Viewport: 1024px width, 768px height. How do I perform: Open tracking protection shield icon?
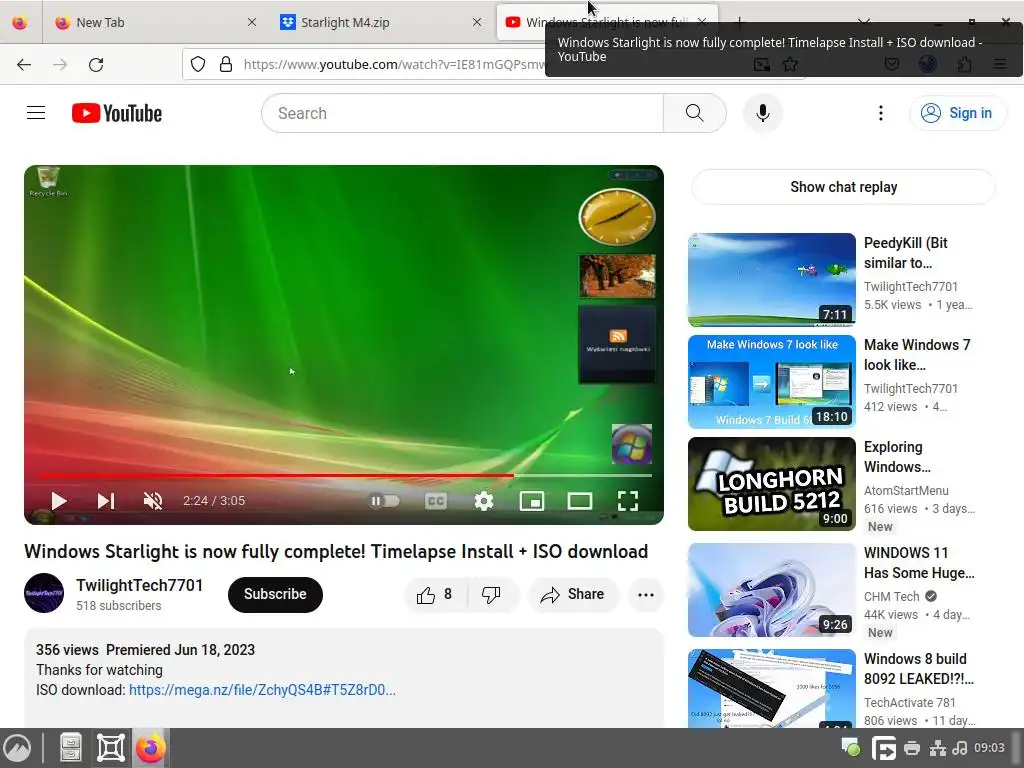(x=198, y=64)
